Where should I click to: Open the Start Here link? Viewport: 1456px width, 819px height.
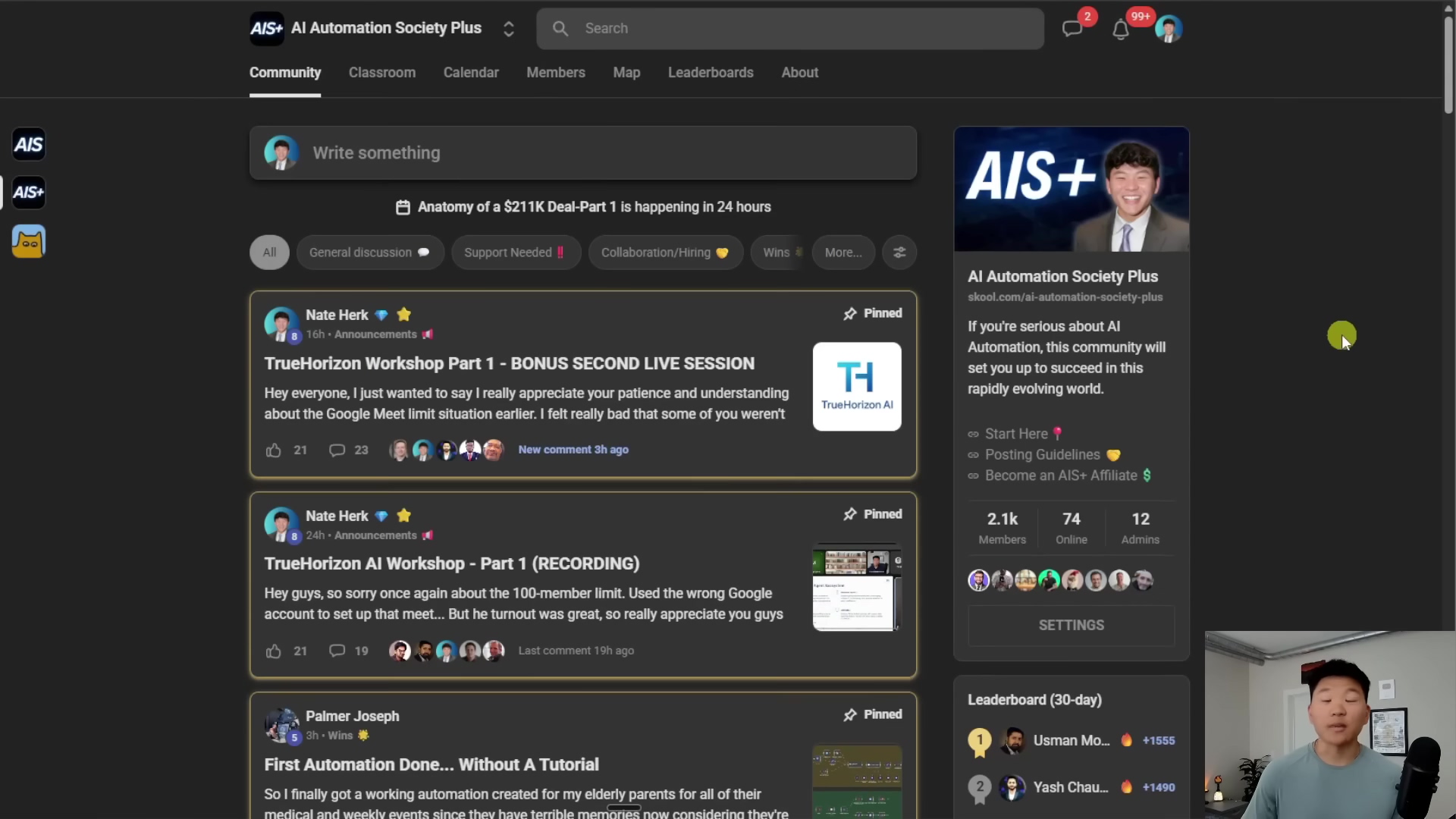pos(1016,435)
